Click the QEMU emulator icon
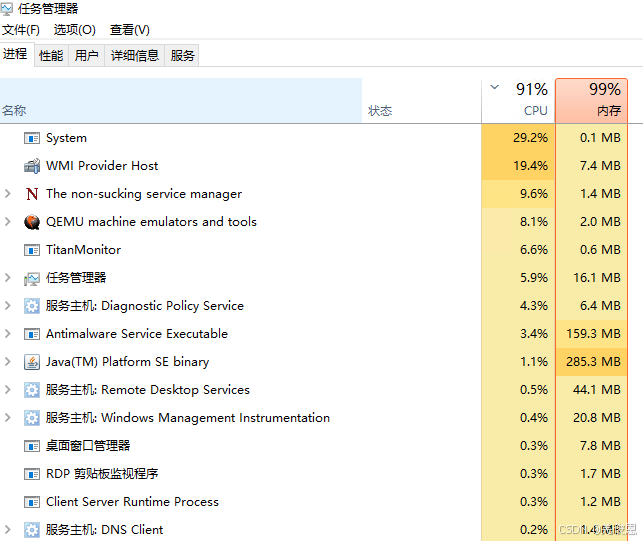The width and height of the screenshot is (643, 541). (32, 222)
